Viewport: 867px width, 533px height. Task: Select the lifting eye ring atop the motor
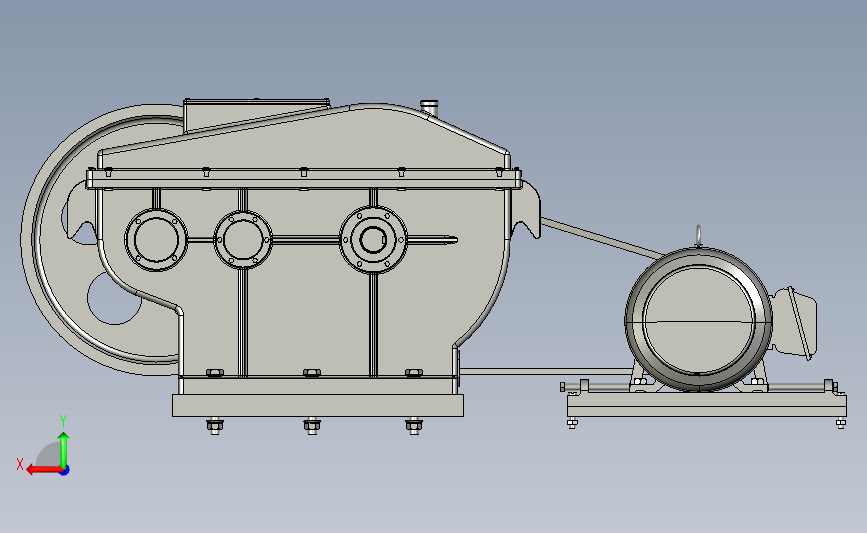699,236
